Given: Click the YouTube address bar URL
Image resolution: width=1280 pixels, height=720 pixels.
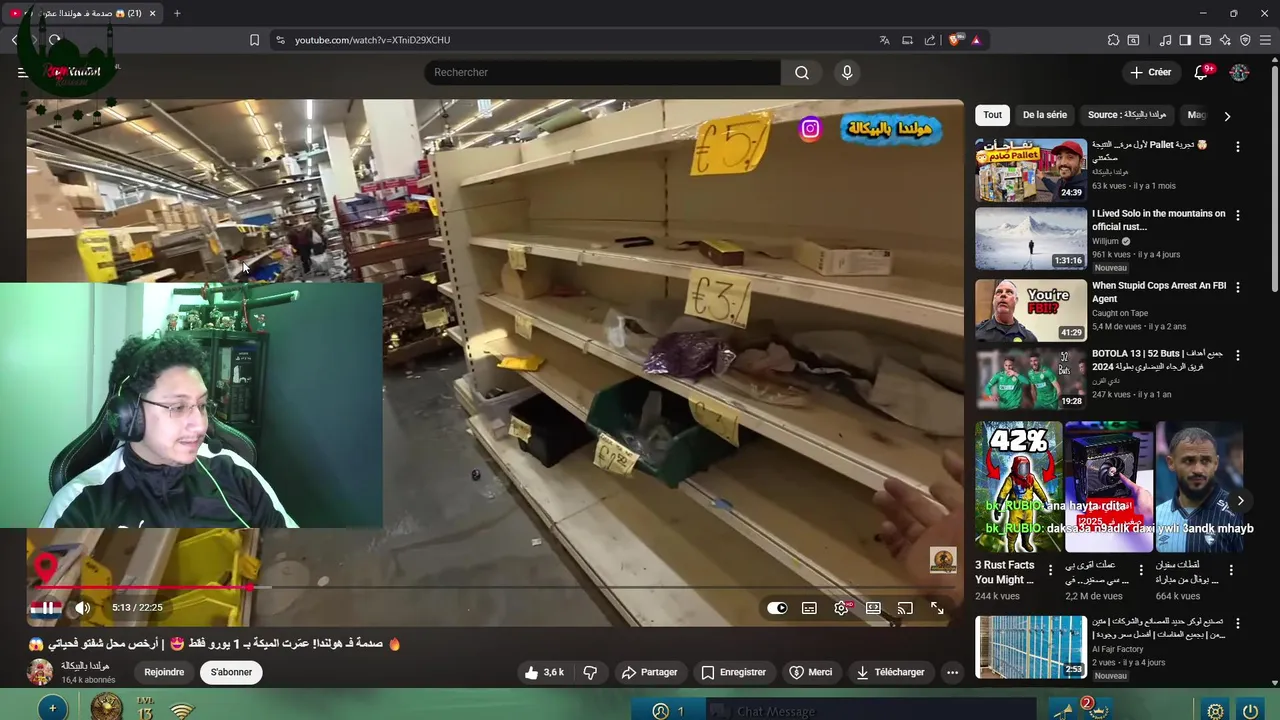Looking at the screenshot, I should [x=372, y=40].
